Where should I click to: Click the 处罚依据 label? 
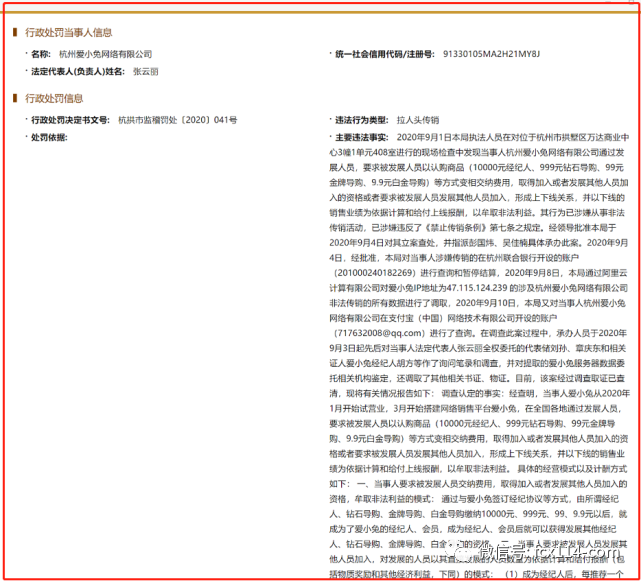tap(49, 137)
